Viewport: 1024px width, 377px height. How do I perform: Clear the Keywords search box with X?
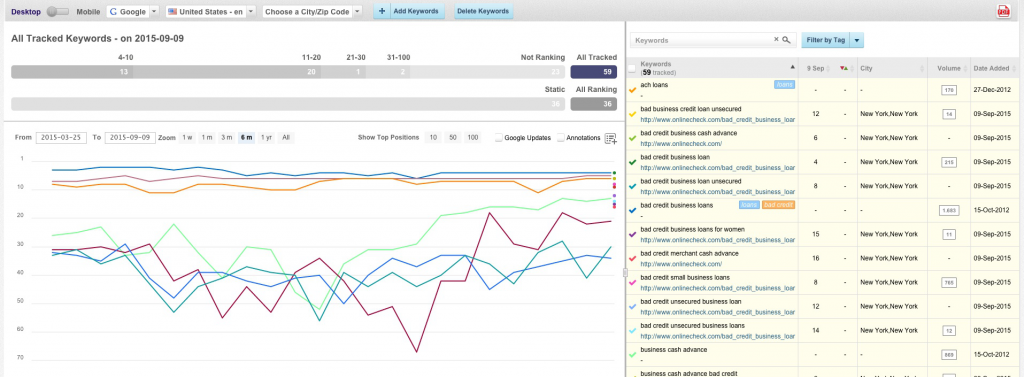click(x=776, y=40)
